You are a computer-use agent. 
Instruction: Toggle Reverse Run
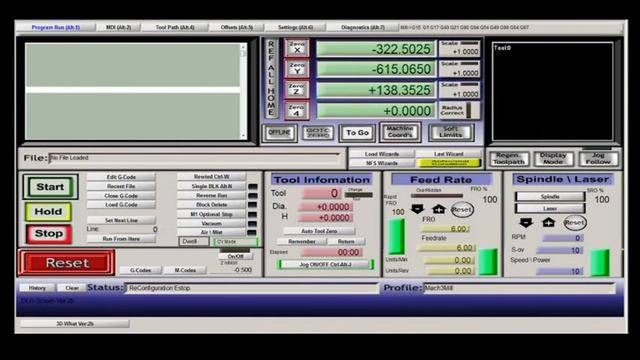click(211, 196)
